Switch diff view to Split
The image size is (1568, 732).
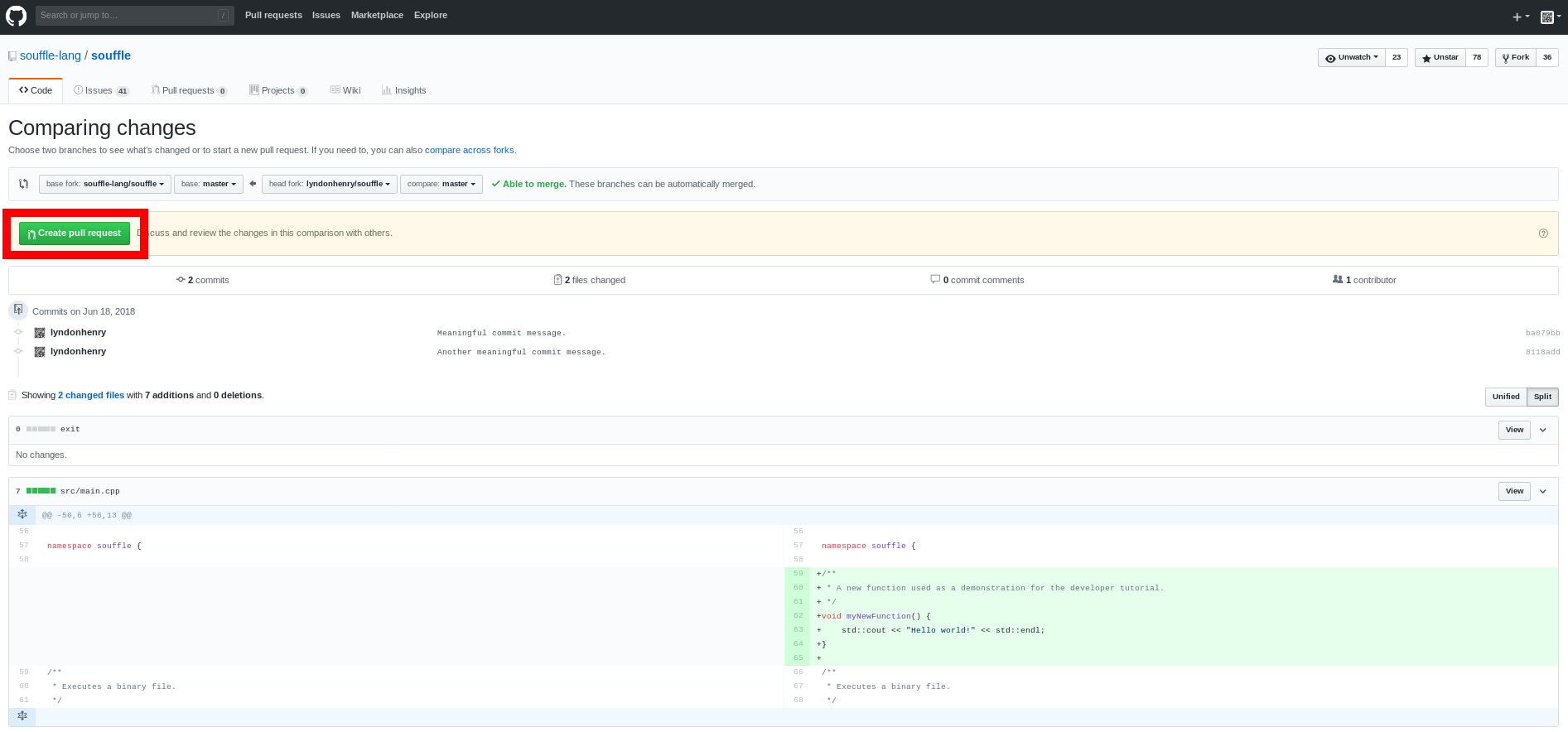(1542, 397)
